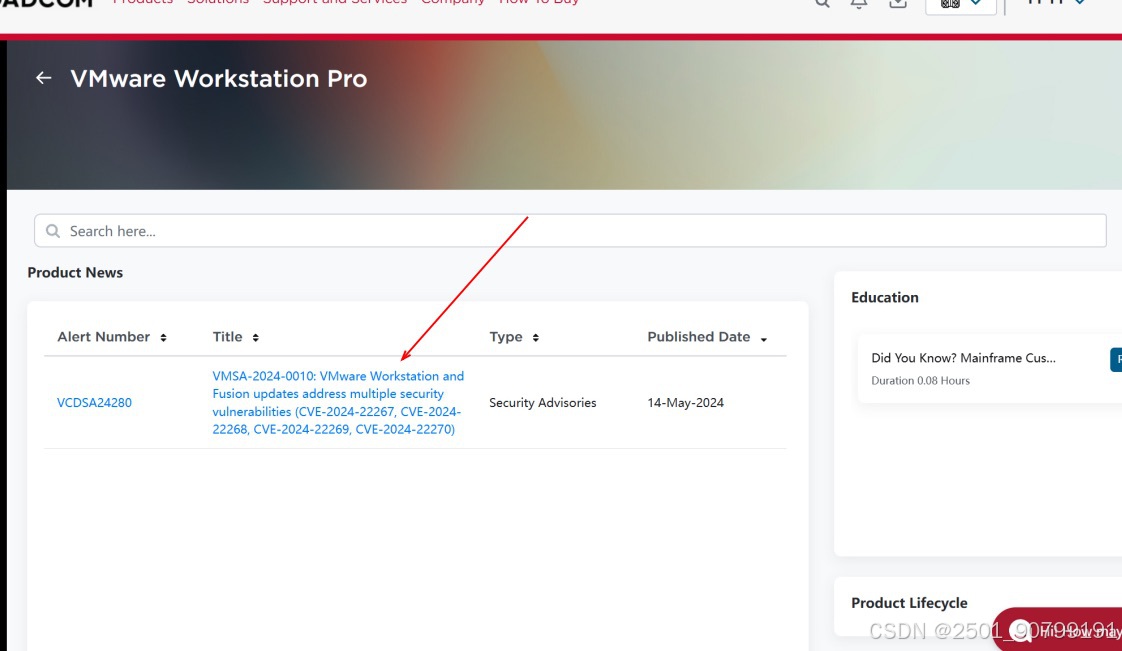Focus the 'Search here...' input field

point(570,231)
